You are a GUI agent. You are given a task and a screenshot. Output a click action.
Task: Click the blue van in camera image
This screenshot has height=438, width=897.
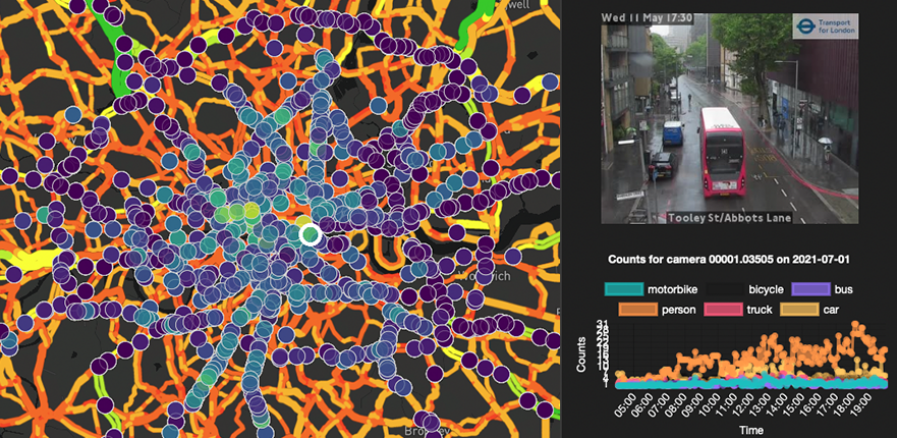(x=673, y=133)
